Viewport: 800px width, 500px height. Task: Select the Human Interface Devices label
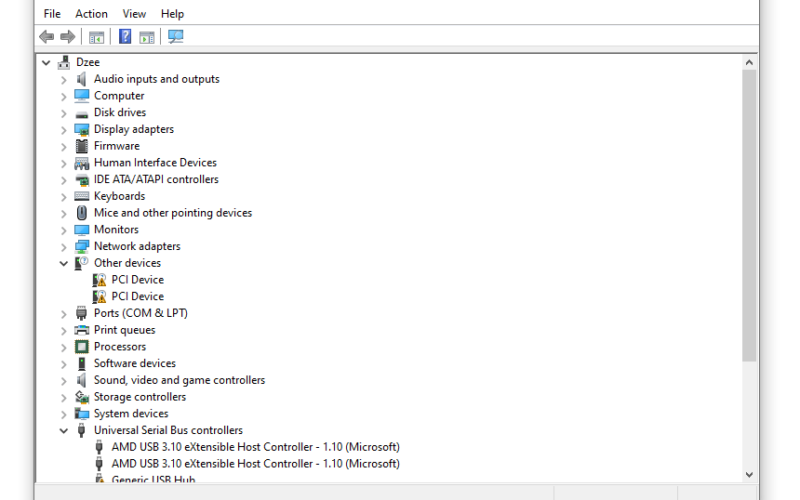tap(155, 163)
